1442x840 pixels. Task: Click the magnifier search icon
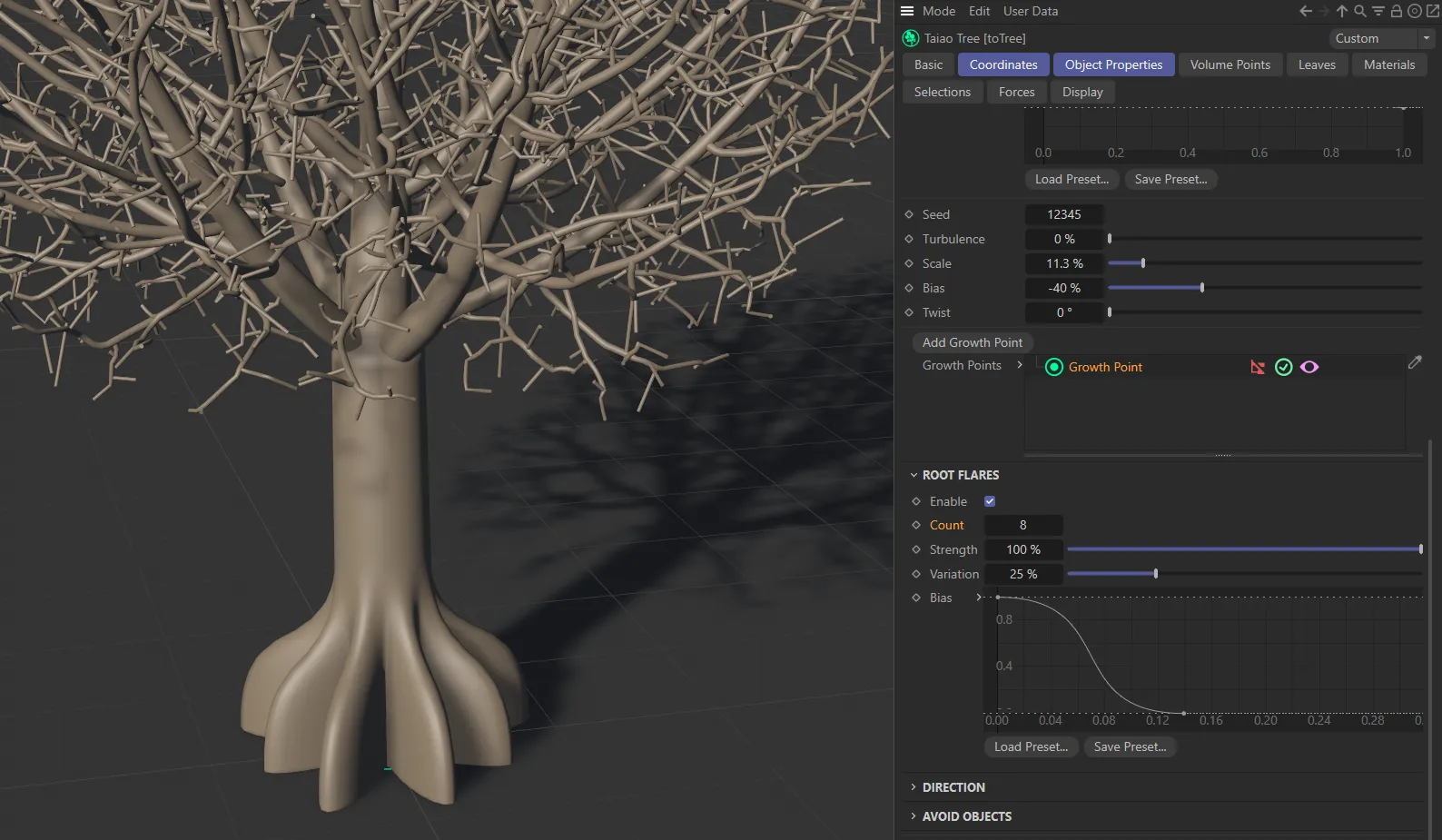[1360, 11]
